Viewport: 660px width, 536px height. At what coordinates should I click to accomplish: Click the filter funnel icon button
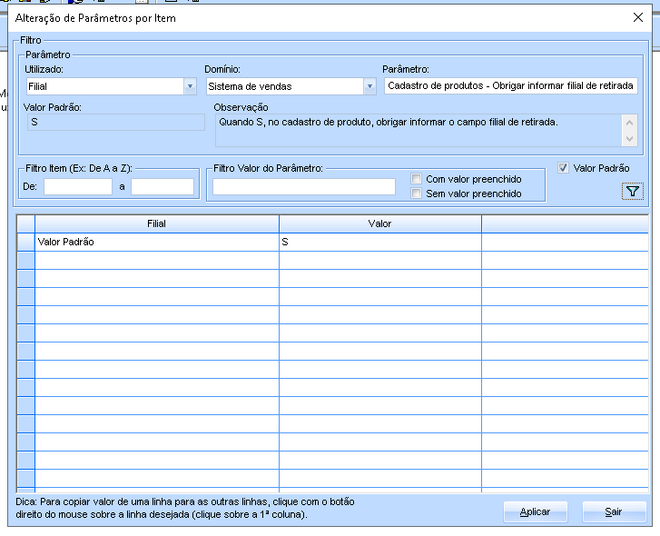(631, 192)
